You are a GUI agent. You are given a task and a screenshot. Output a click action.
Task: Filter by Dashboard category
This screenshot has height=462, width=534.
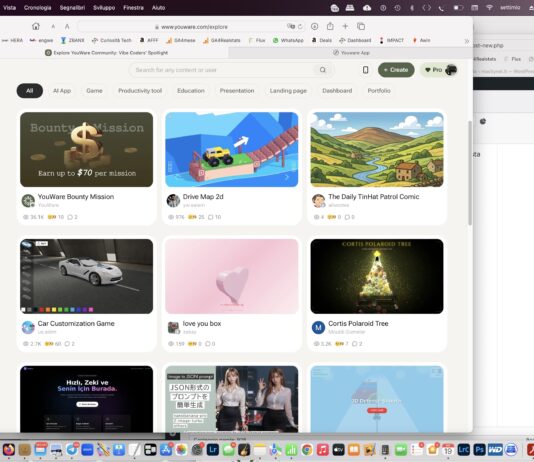[x=337, y=91]
